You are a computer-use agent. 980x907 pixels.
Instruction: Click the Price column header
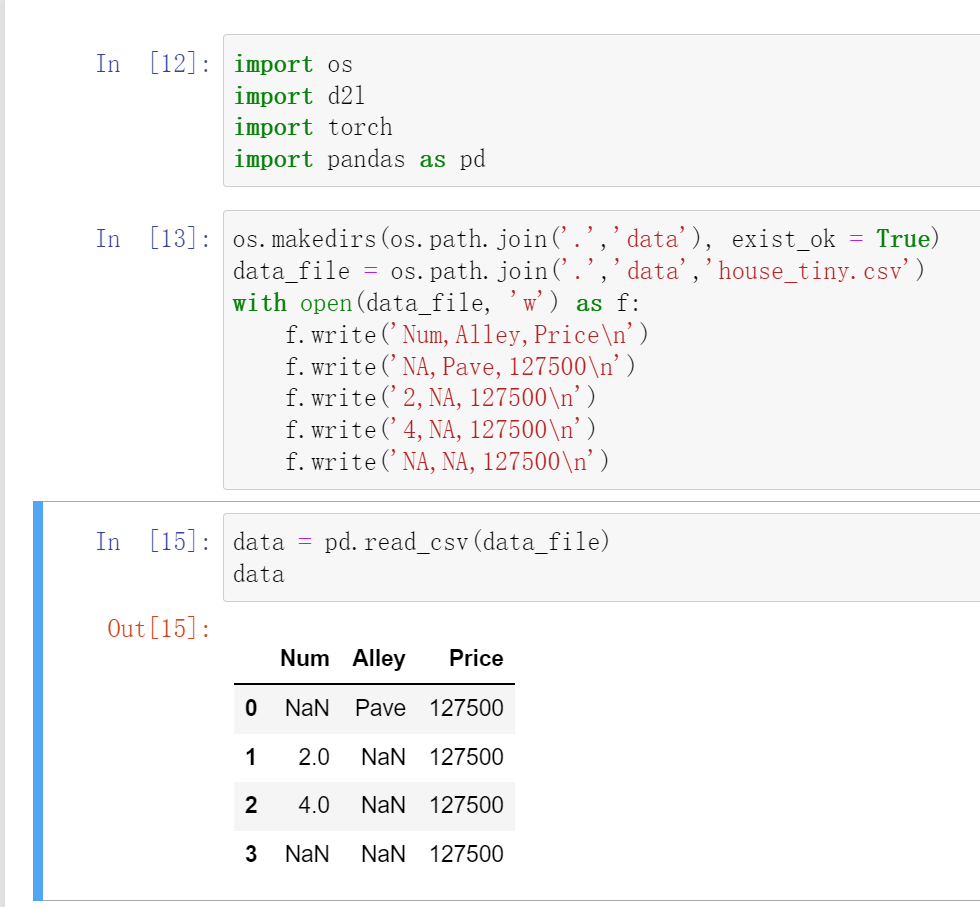pos(476,658)
